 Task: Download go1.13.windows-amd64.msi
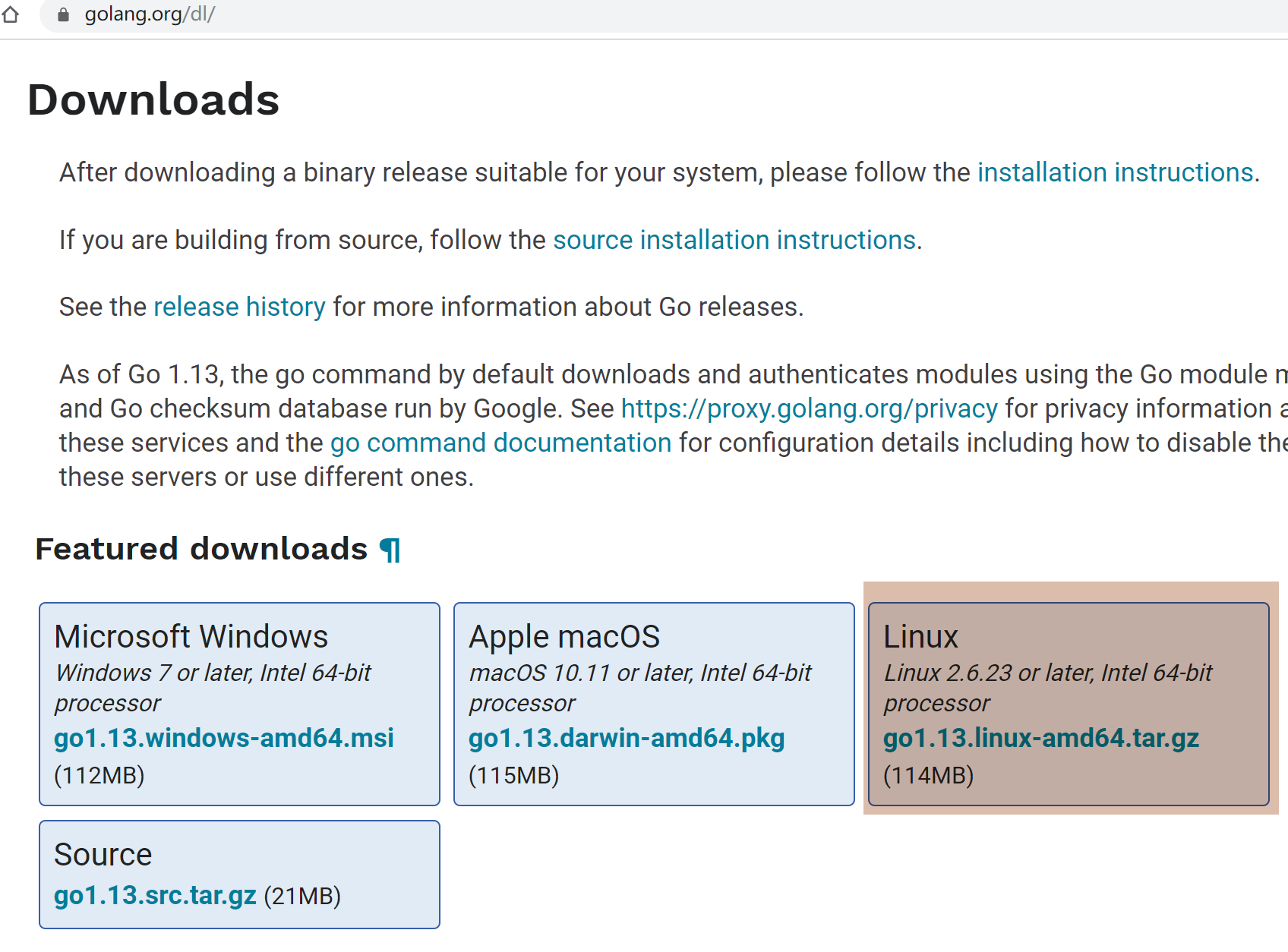point(224,738)
